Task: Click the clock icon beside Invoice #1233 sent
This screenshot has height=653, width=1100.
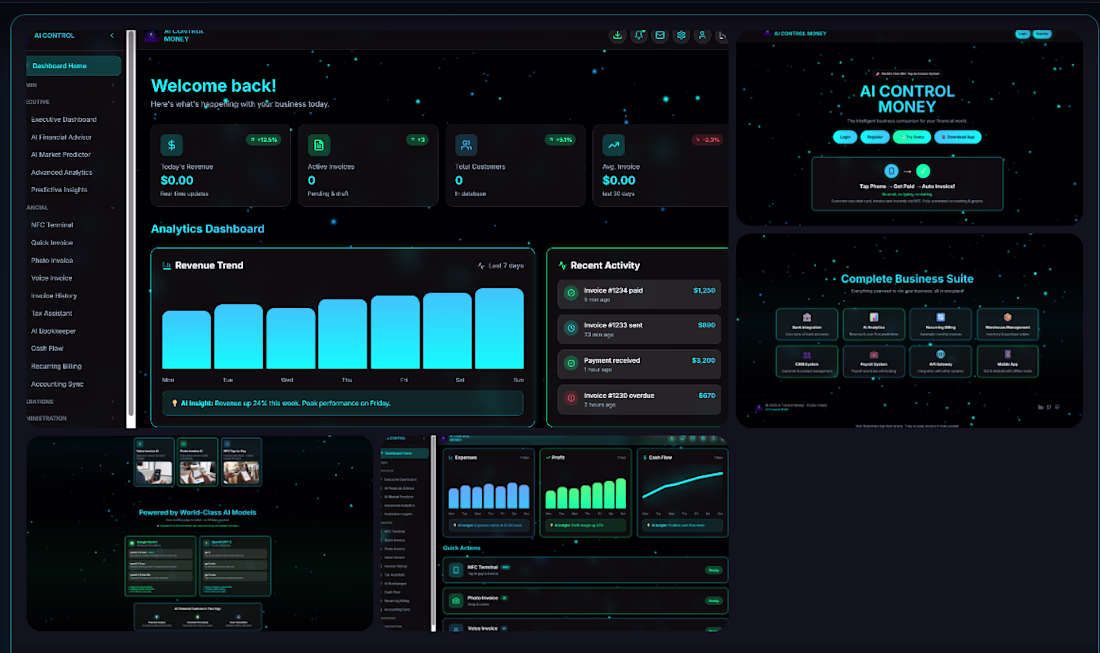Action: click(x=571, y=328)
